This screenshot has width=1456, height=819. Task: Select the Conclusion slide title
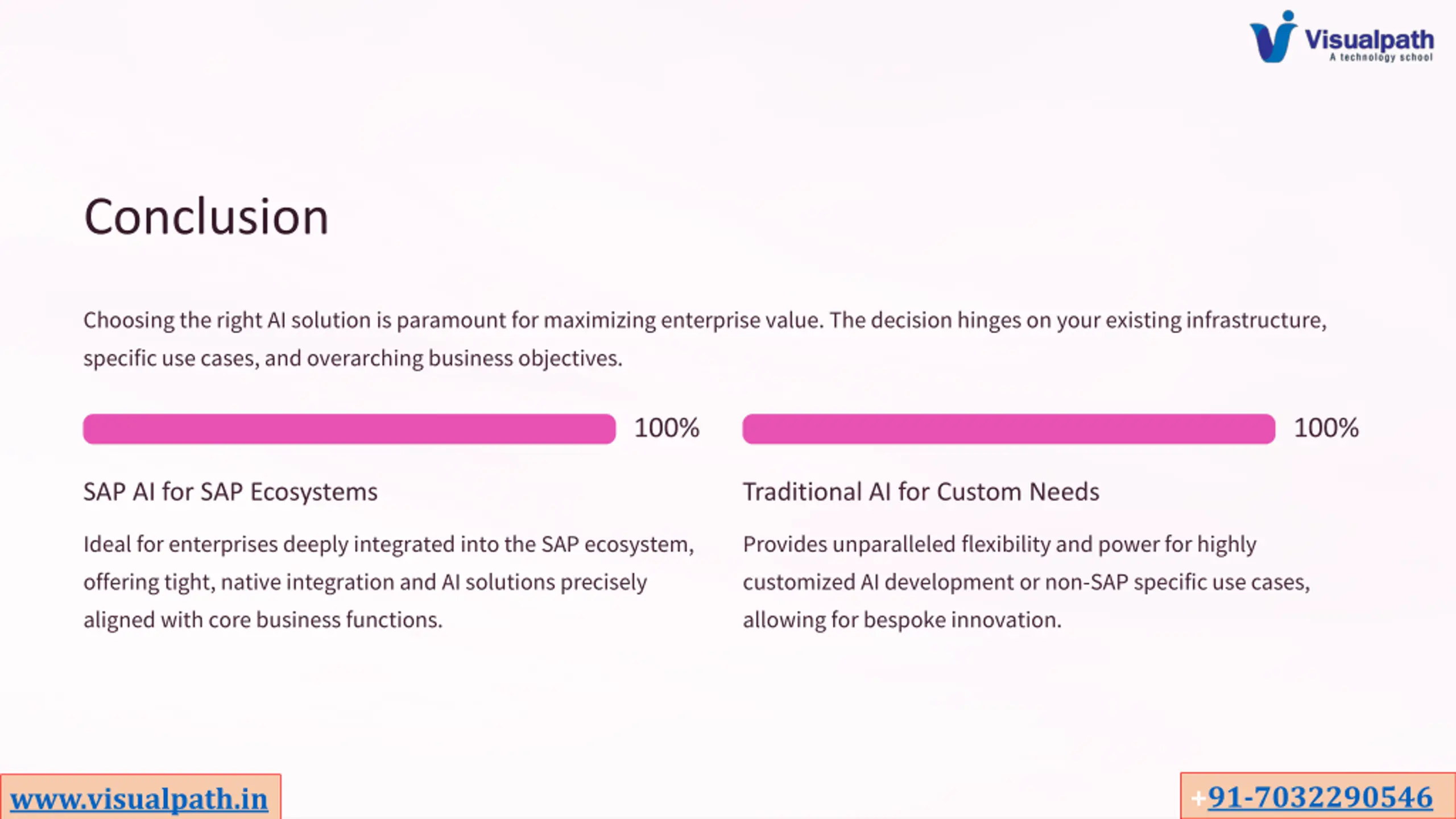click(x=206, y=217)
